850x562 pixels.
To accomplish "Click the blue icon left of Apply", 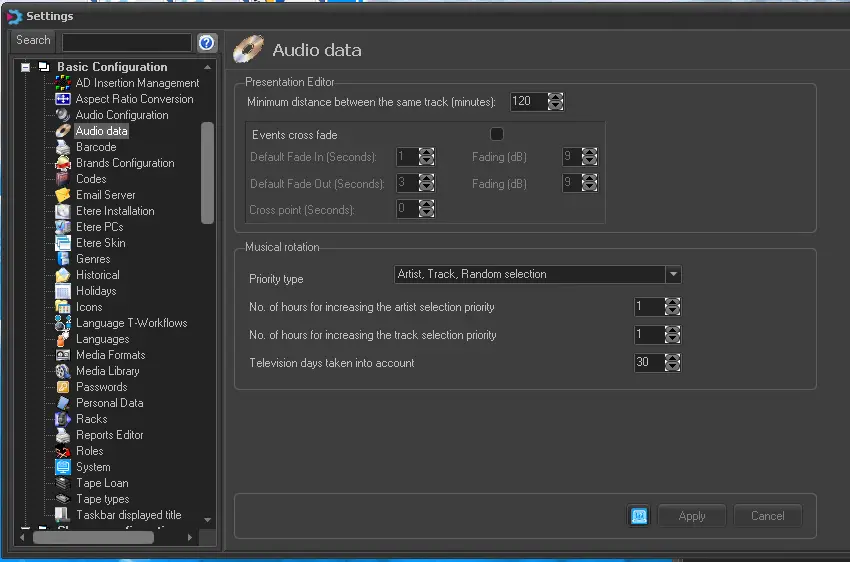I will pyautogui.click(x=638, y=516).
